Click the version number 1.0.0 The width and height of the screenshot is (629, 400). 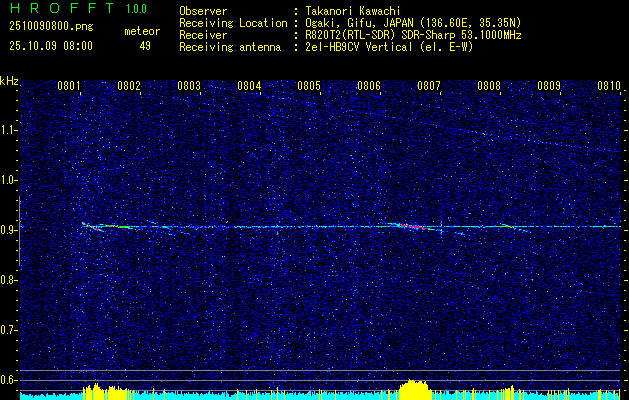pos(136,8)
